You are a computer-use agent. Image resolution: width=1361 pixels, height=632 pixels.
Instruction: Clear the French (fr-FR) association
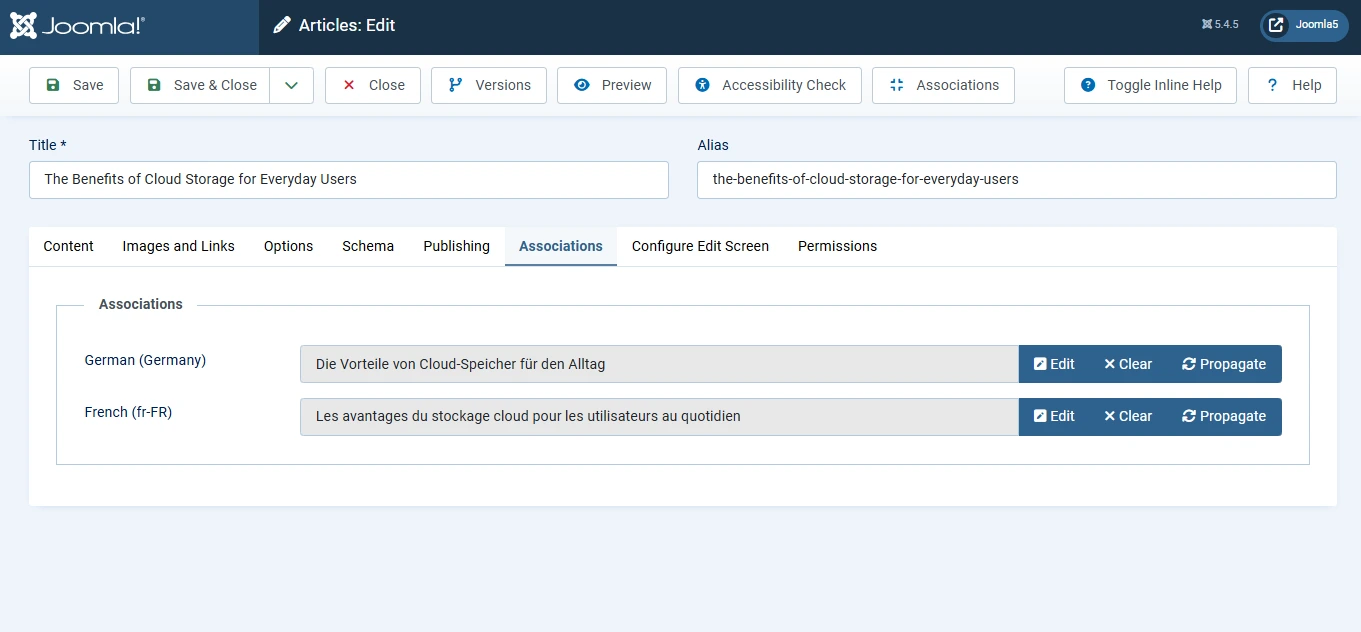tap(1128, 416)
